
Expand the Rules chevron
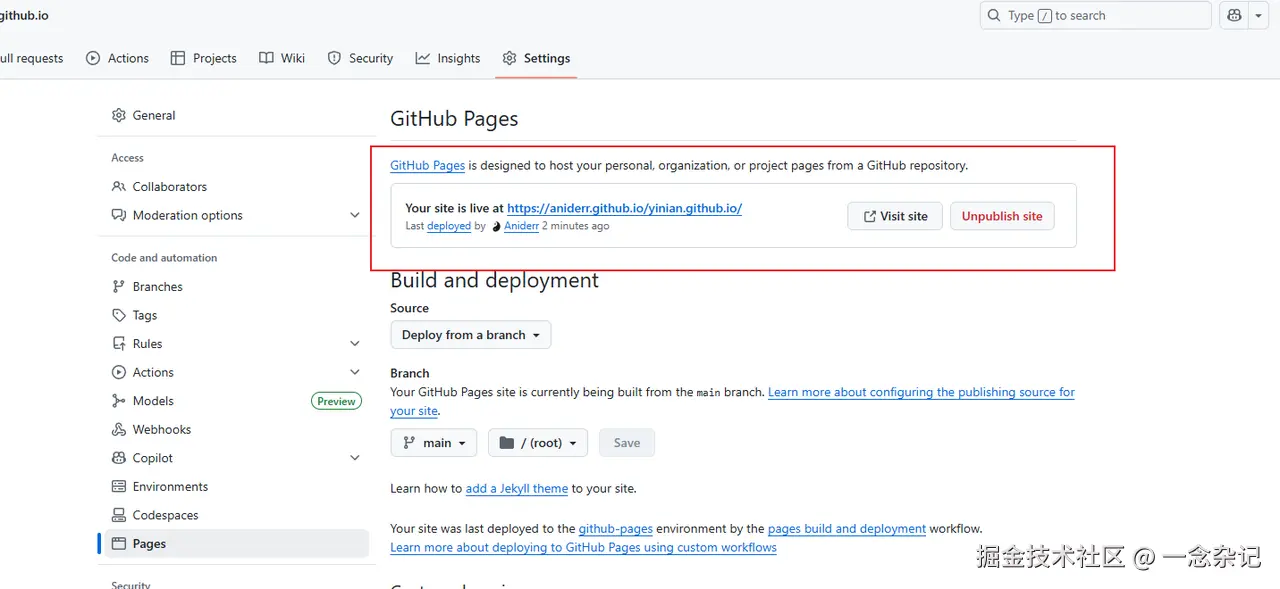tap(355, 343)
